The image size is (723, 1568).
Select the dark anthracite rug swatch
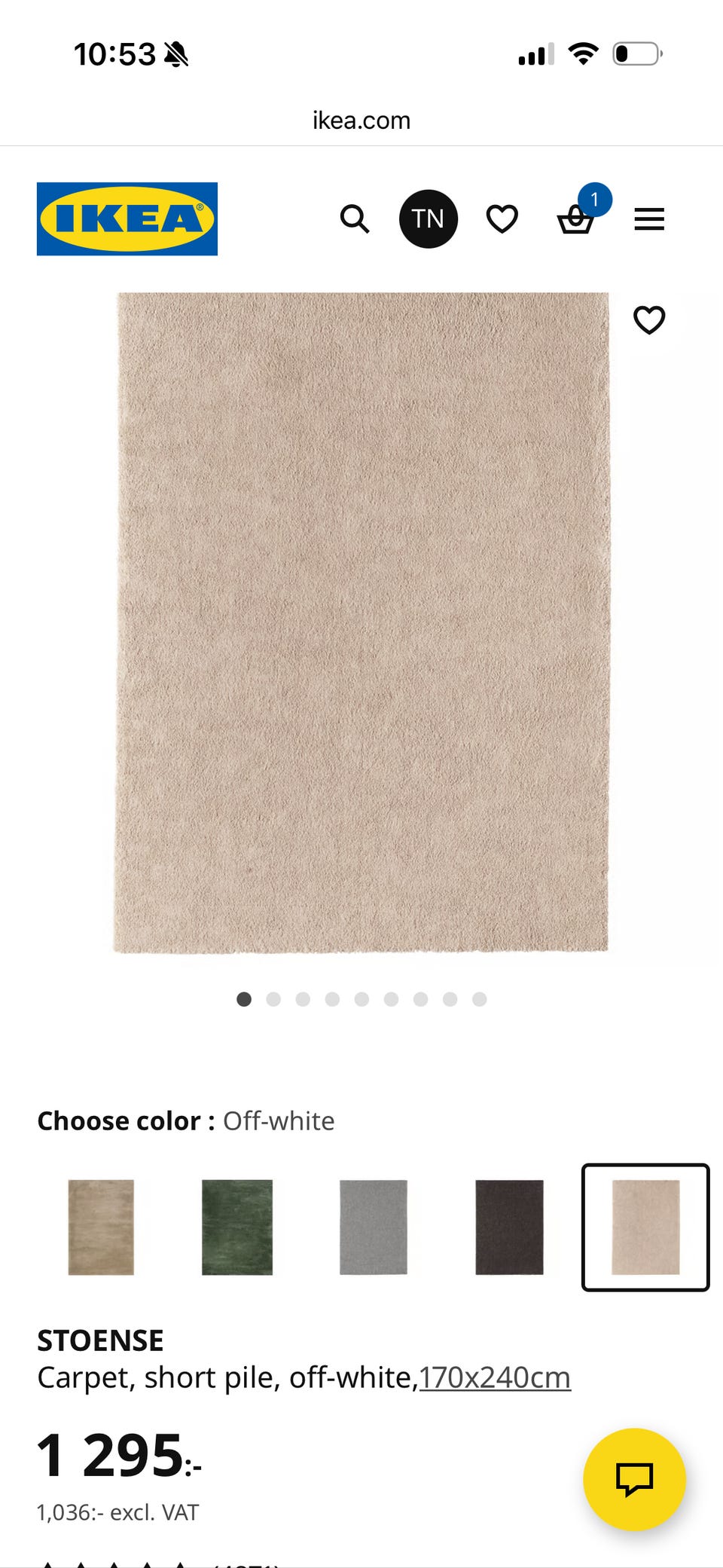point(509,1227)
